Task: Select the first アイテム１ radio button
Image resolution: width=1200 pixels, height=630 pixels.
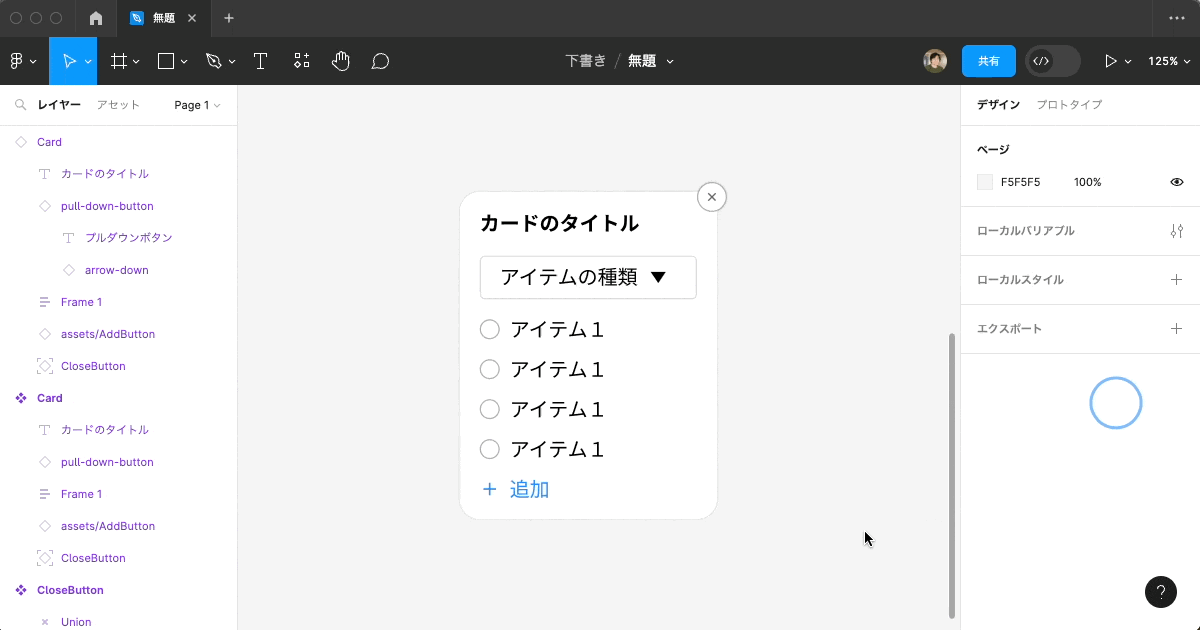Action: (x=490, y=330)
